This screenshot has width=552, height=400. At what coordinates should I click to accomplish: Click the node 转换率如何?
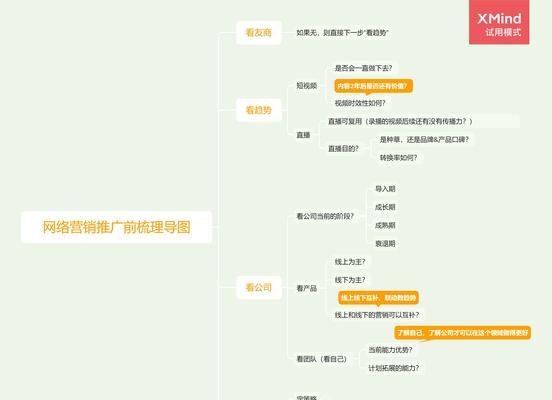tap(399, 158)
